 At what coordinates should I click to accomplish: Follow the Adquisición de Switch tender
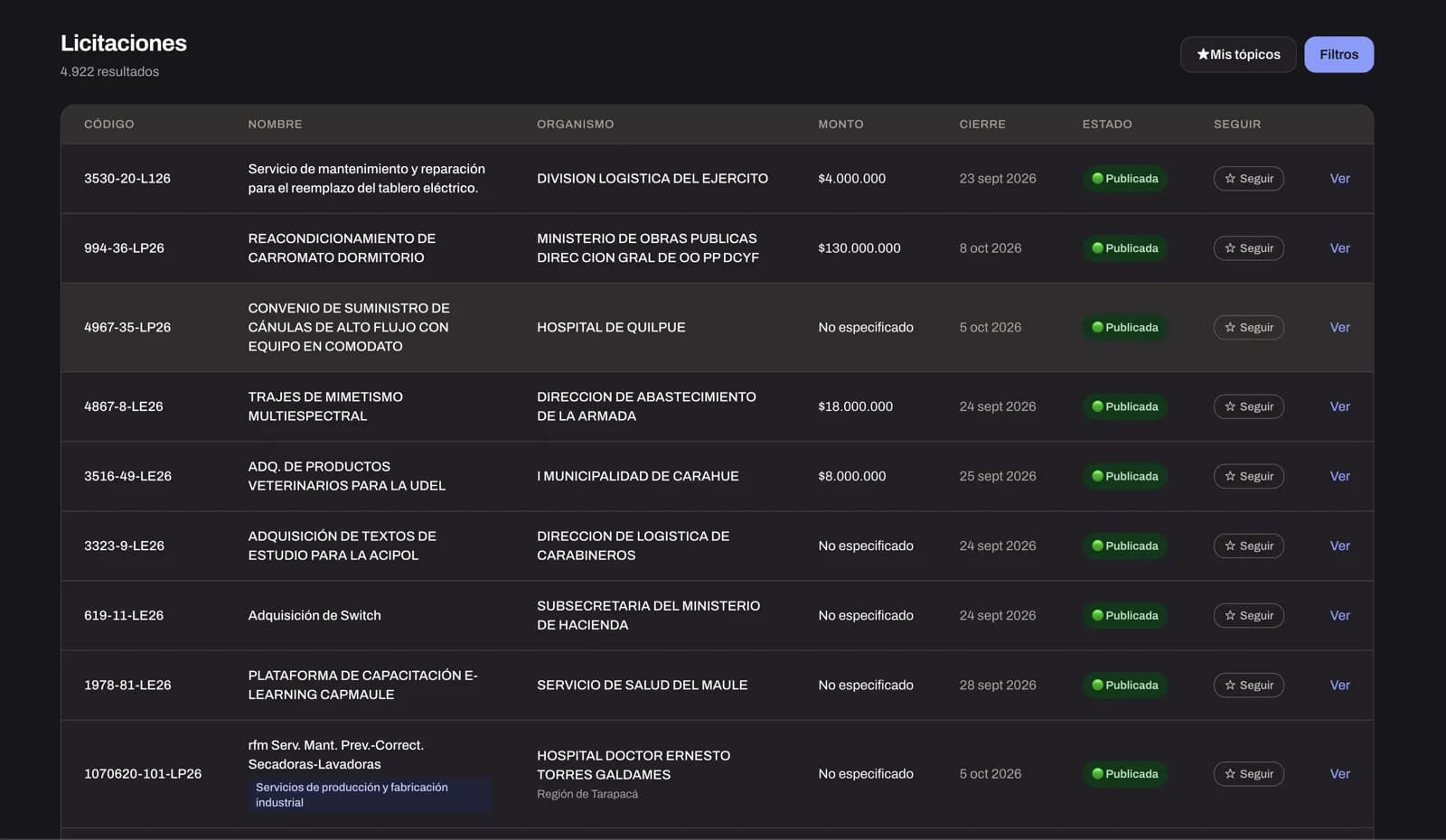tap(1248, 615)
